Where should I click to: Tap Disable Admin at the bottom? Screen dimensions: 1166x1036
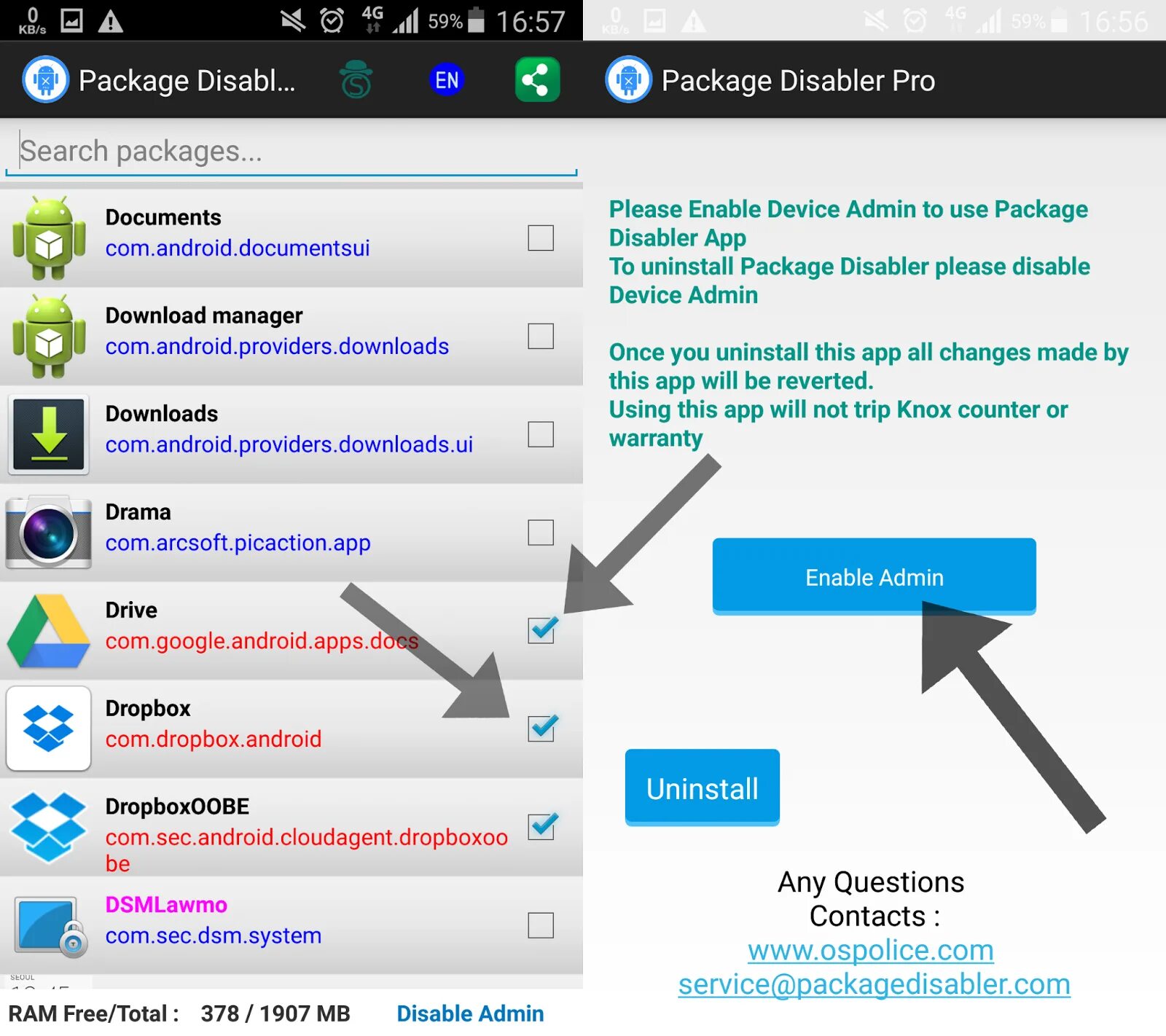pos(470,1013)
